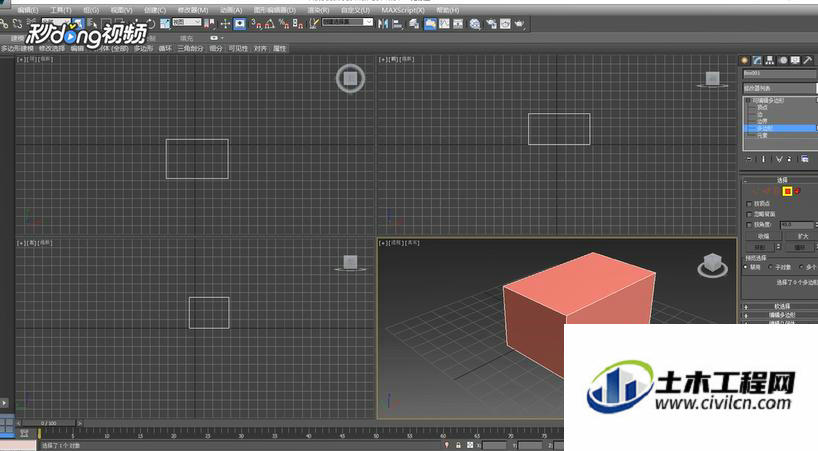Open the 视图 reference coordinate dropdown
Image resolution: width=818 pixels, height=451 pixels.
pos(187,22)
